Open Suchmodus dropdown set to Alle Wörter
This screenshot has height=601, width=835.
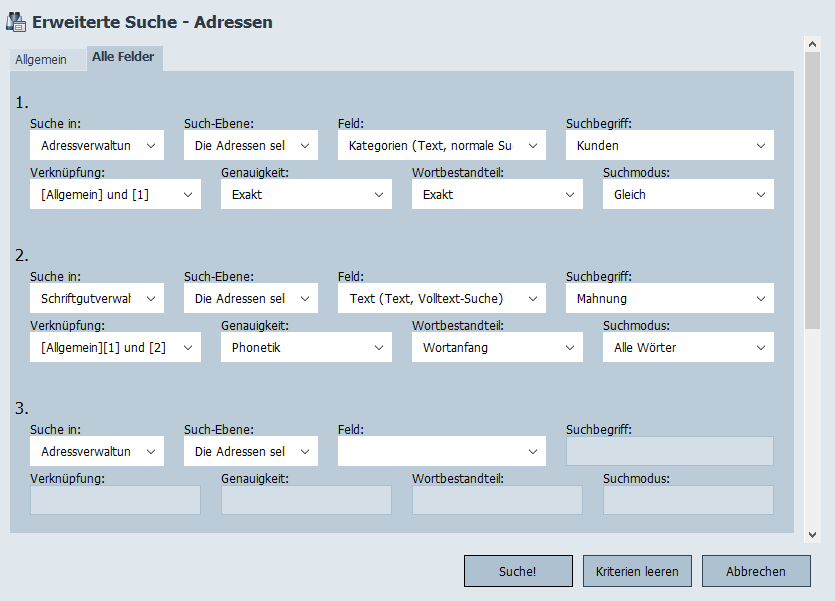pyautogui.click(x=688, y=347)
